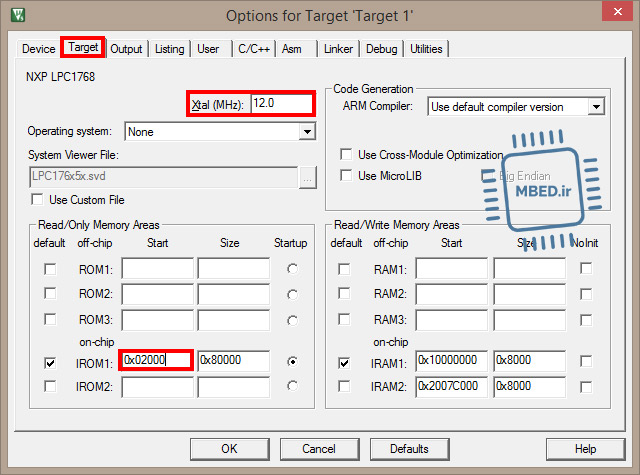The image size is (640, 475).
Task: Open the User tab
Action: coord(208,49)
